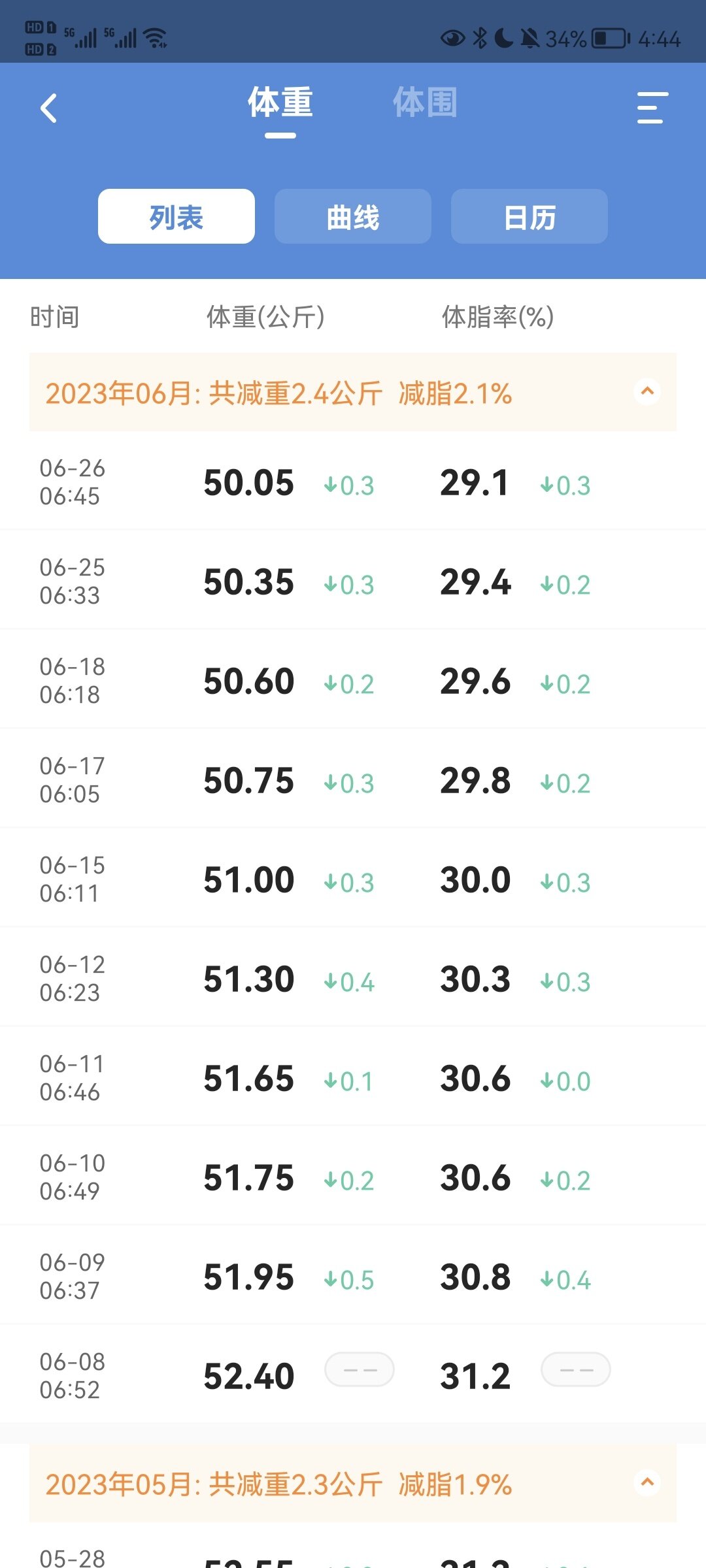Tap the back arrow icon
The image size is (706, 1568).
pyautogui.click(x=49, y=108)
